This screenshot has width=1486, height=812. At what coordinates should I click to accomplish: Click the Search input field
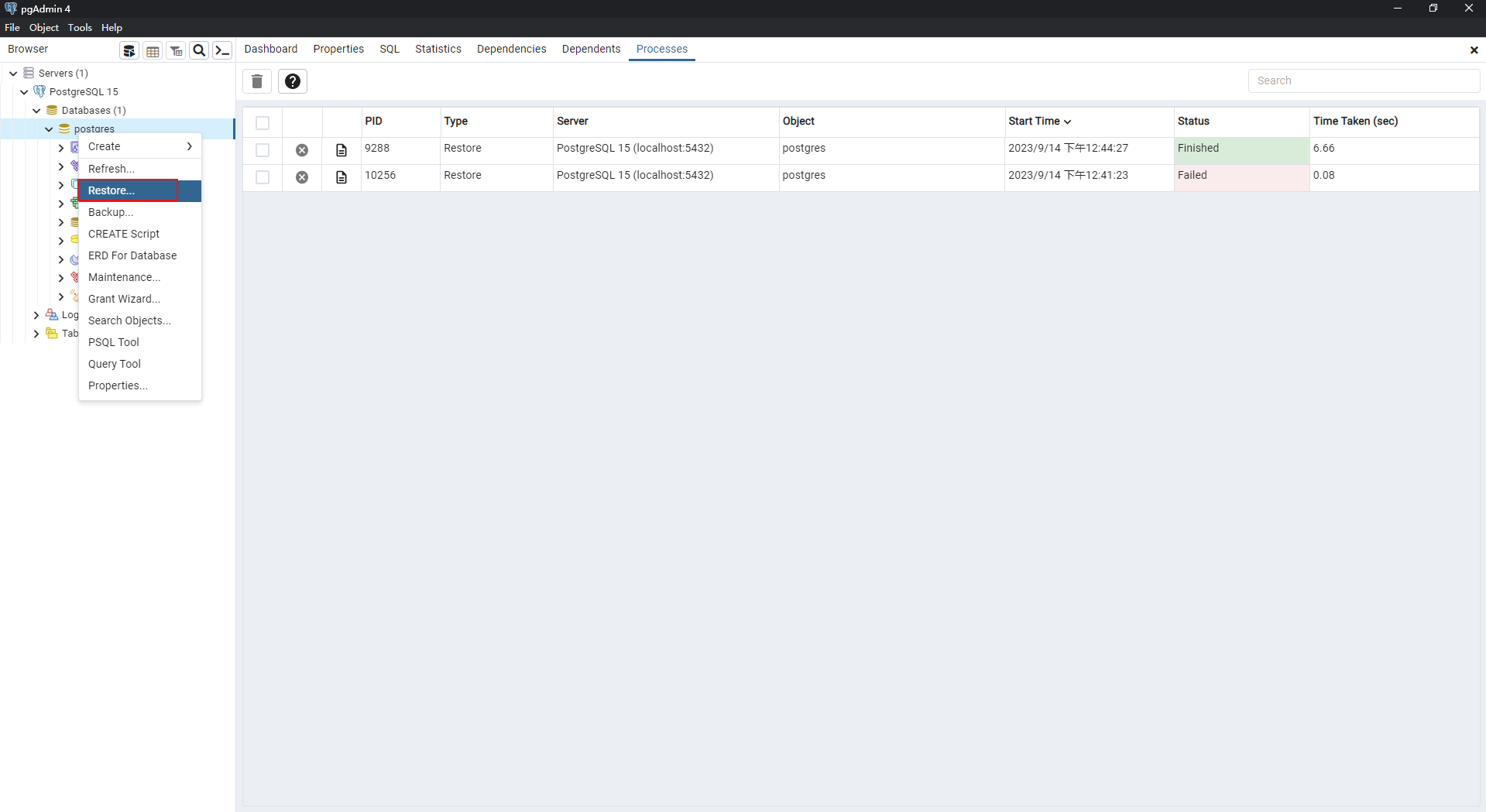1363,81
